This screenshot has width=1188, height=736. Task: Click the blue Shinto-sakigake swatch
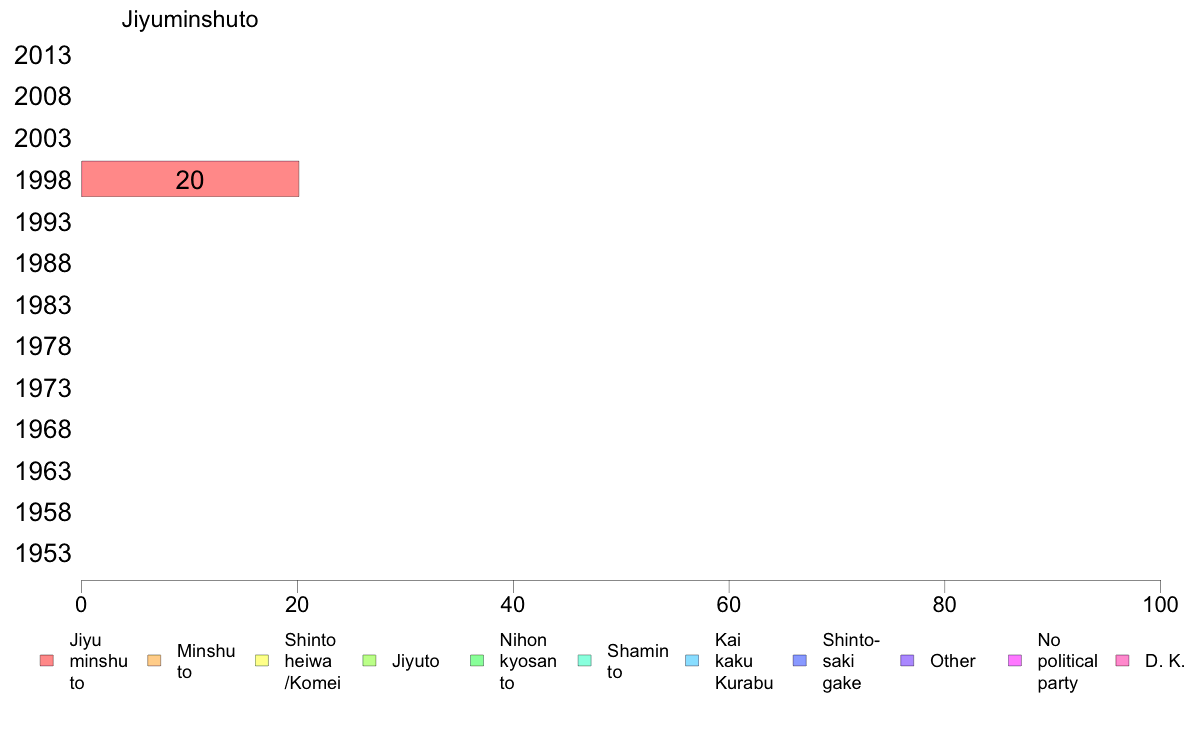[799, 661]
